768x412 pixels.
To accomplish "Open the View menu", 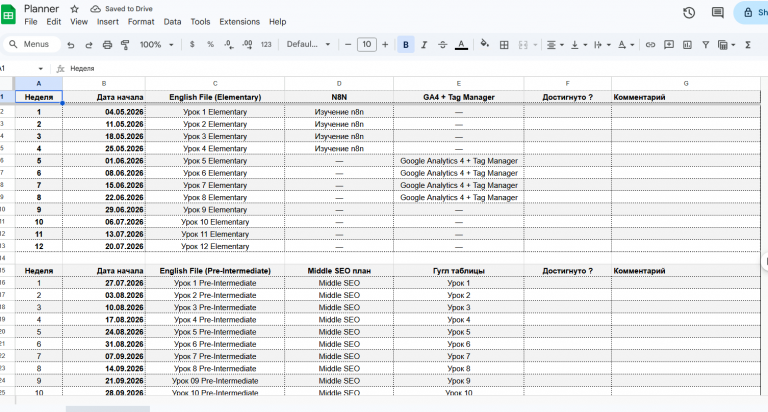I will (79, 22).
